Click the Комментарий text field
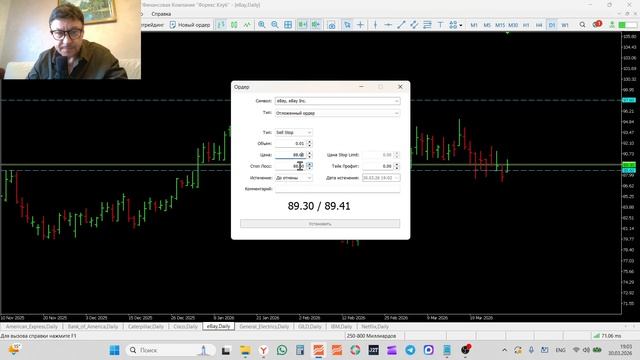Image resolution: width=640 pixels, height=360 pixels. (338, 189)
